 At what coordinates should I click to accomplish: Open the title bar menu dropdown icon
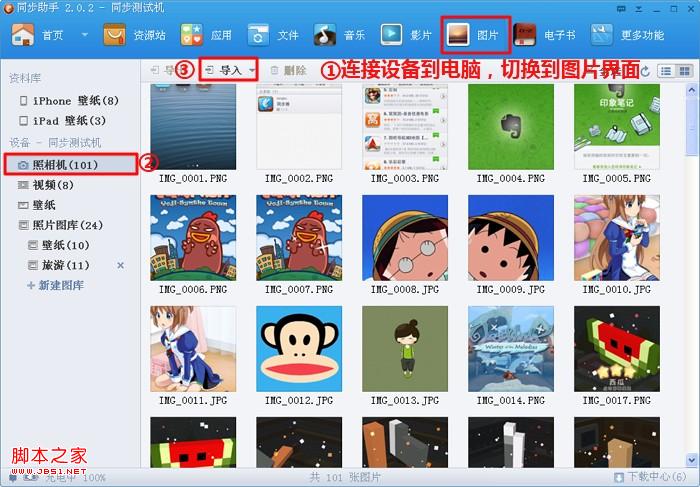point(639,8)
